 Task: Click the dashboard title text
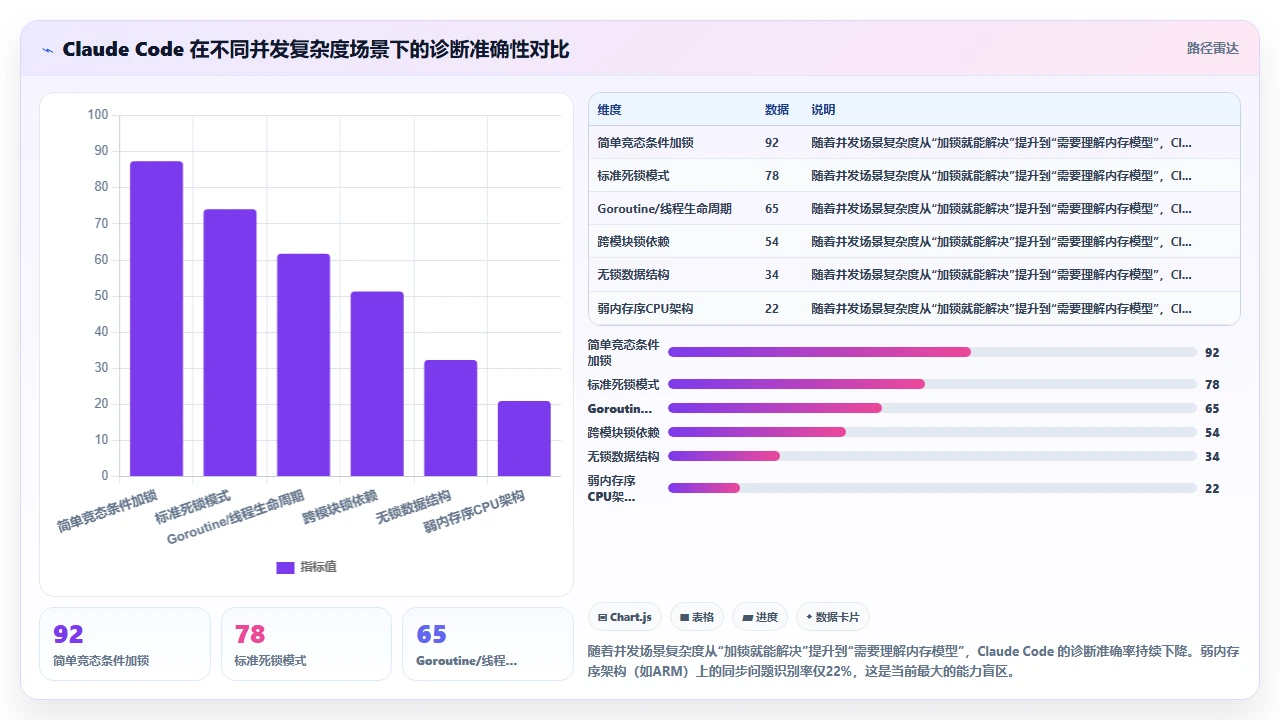pyautogui.click(x=316, y=49)
